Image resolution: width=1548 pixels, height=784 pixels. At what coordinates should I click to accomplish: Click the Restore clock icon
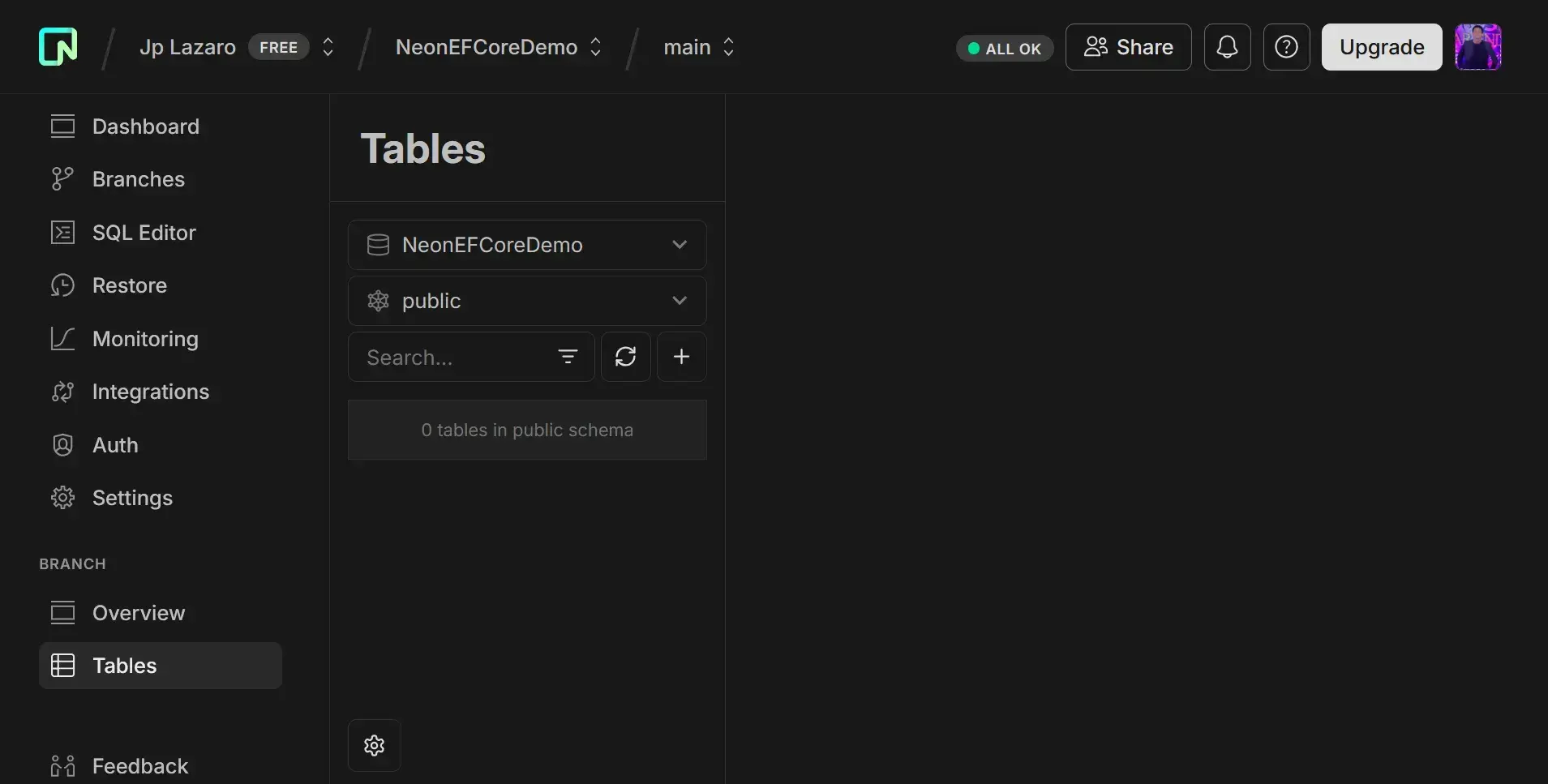(x=62, y=285)
